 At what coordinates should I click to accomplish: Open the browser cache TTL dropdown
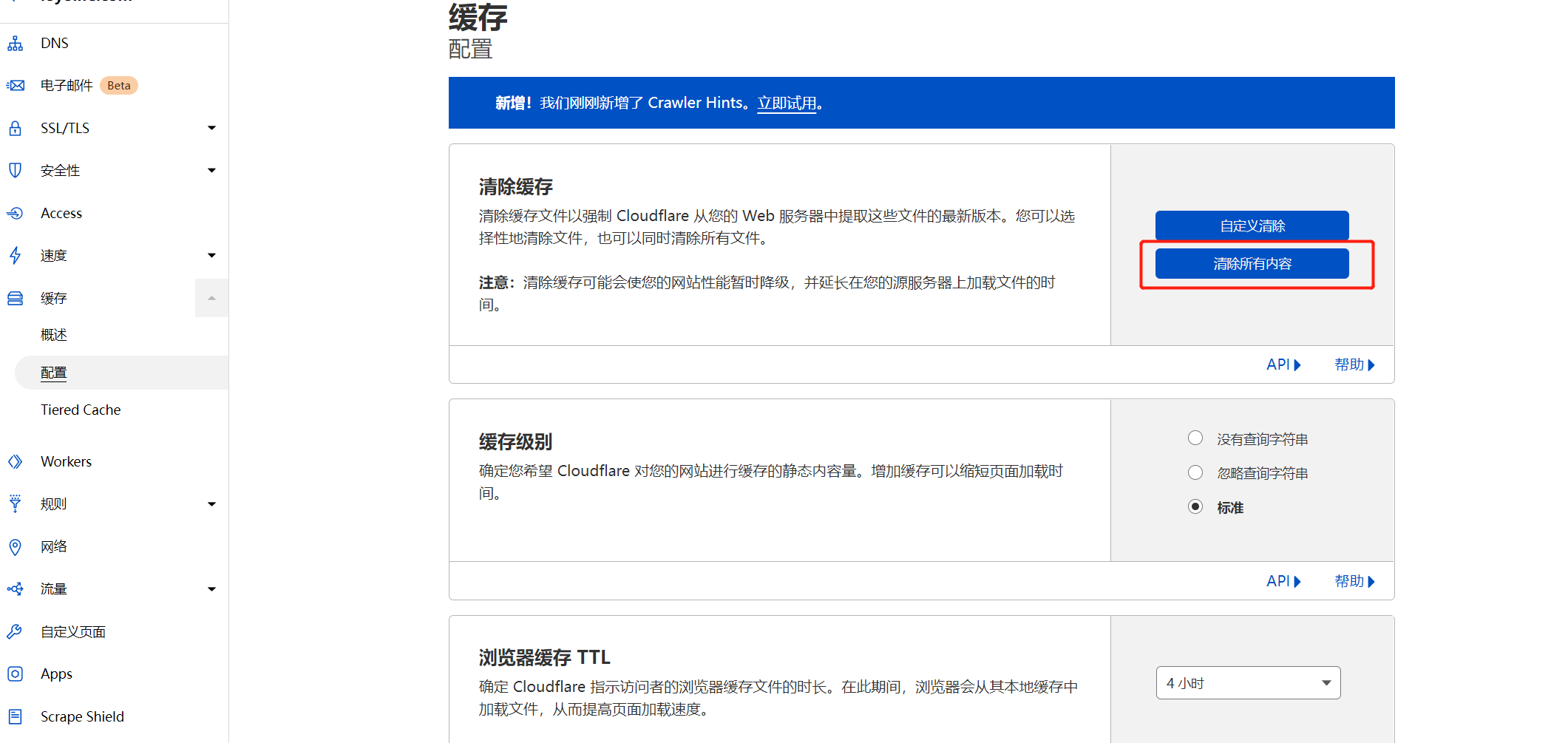click(1249, 683)
